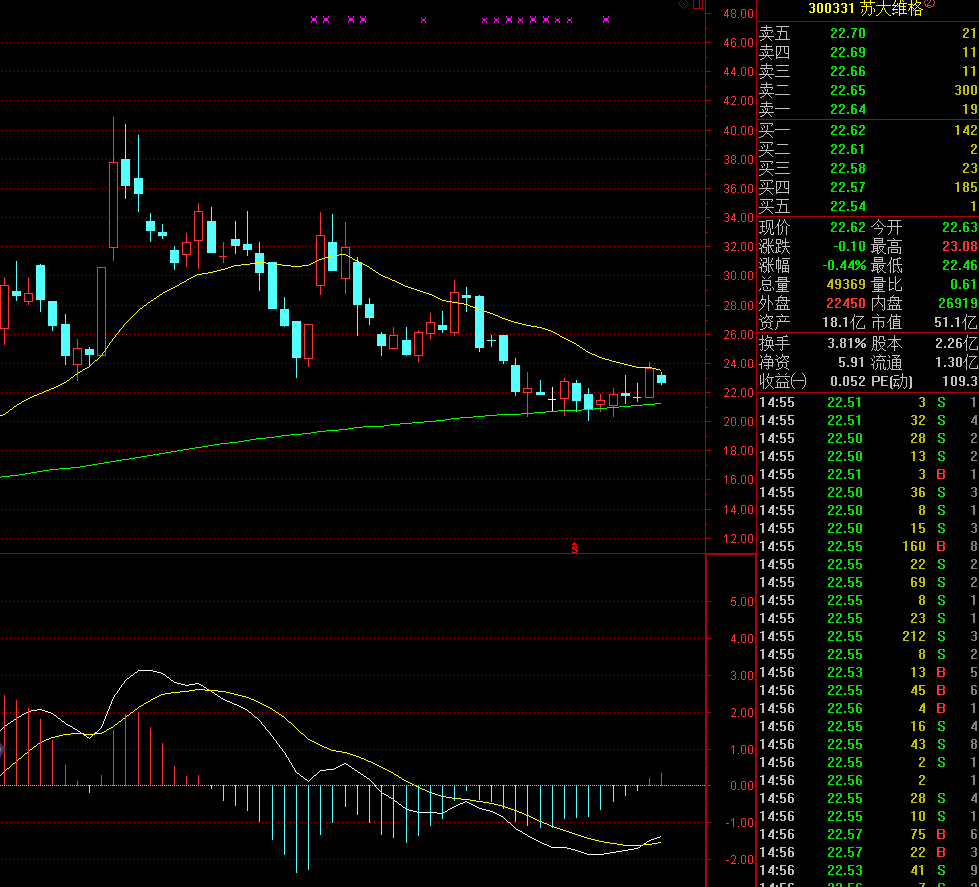The image size is (979, 887).
Task: Click the 流通 value 1.30亿
Action: coord(956,362)
